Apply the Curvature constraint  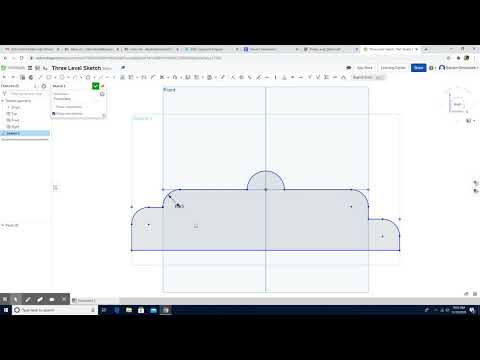[343, 77]
